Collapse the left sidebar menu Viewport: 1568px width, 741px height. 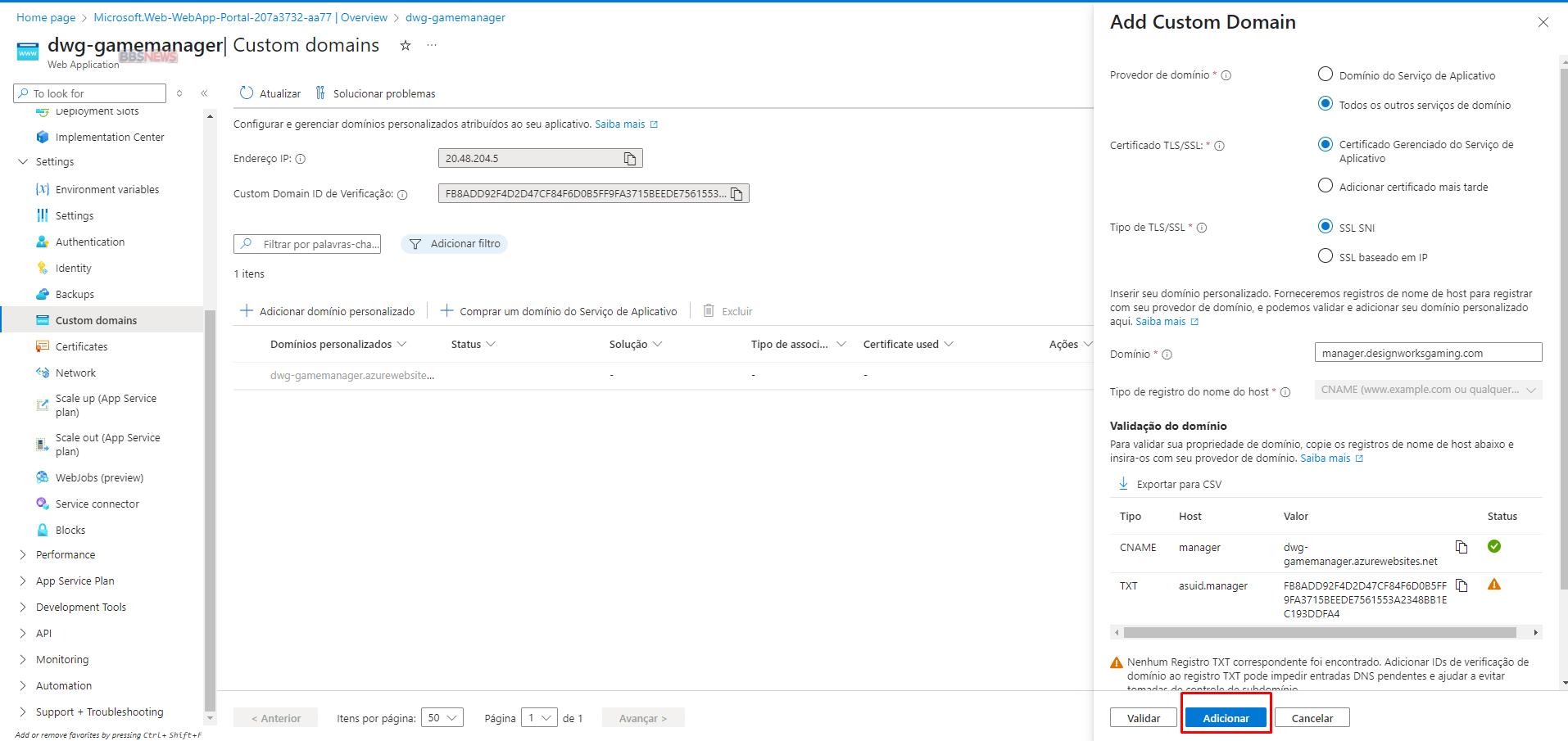point(204,93)
